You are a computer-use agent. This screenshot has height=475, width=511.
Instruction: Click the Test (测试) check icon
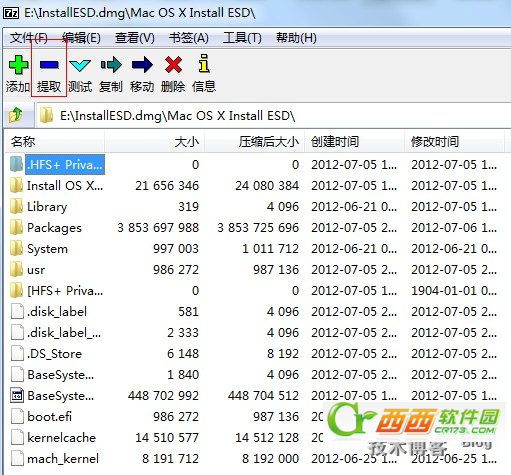click(x=80, y=65)
